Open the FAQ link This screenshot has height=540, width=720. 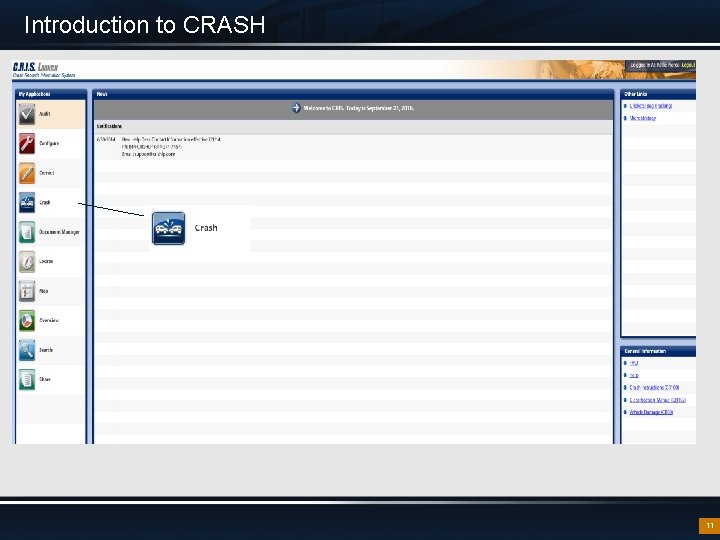click(634, 363)
